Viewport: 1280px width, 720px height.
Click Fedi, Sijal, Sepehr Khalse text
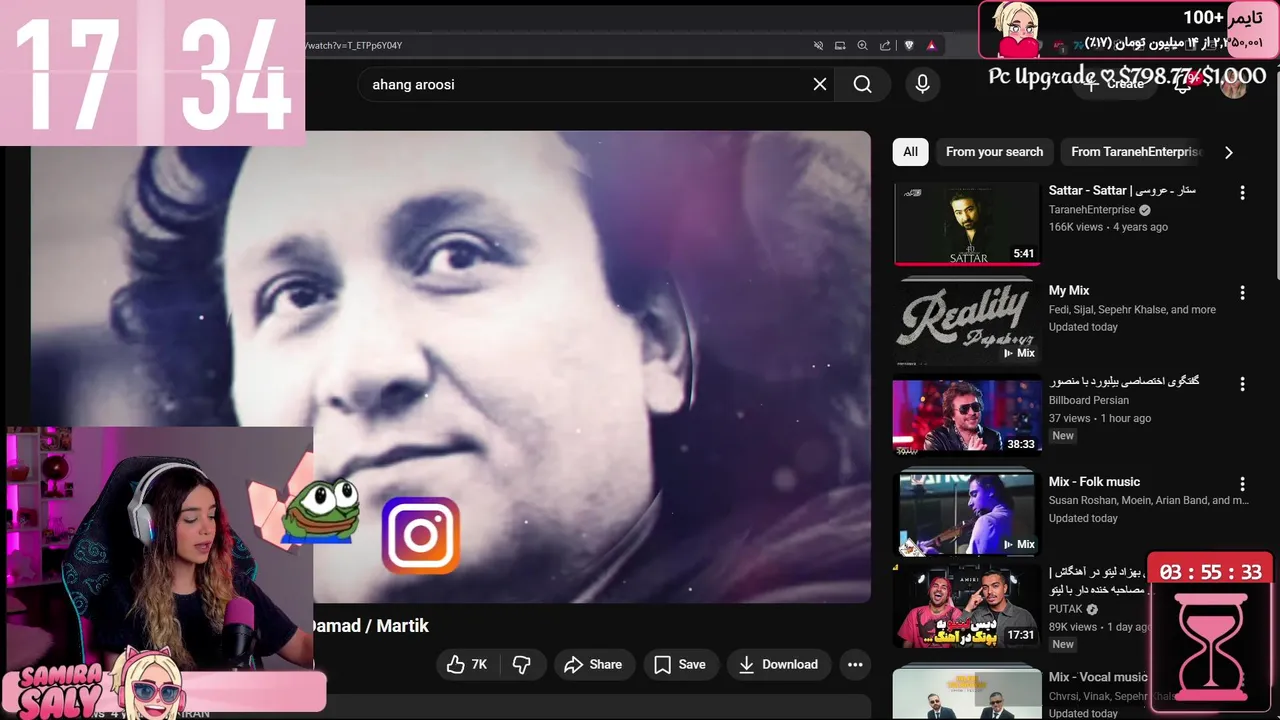(x=1132, y=310)
